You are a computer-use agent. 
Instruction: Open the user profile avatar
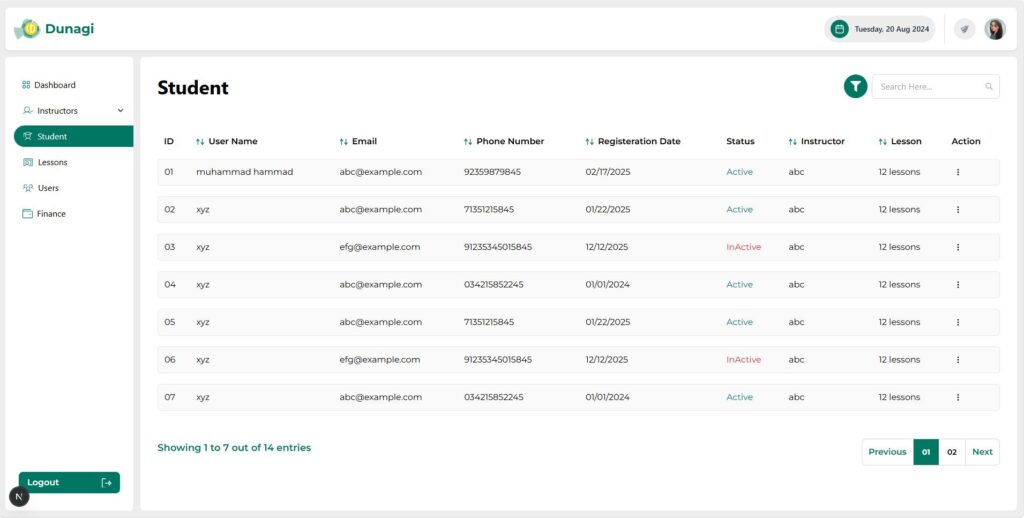pyautogui.click(x=995, y=29)
